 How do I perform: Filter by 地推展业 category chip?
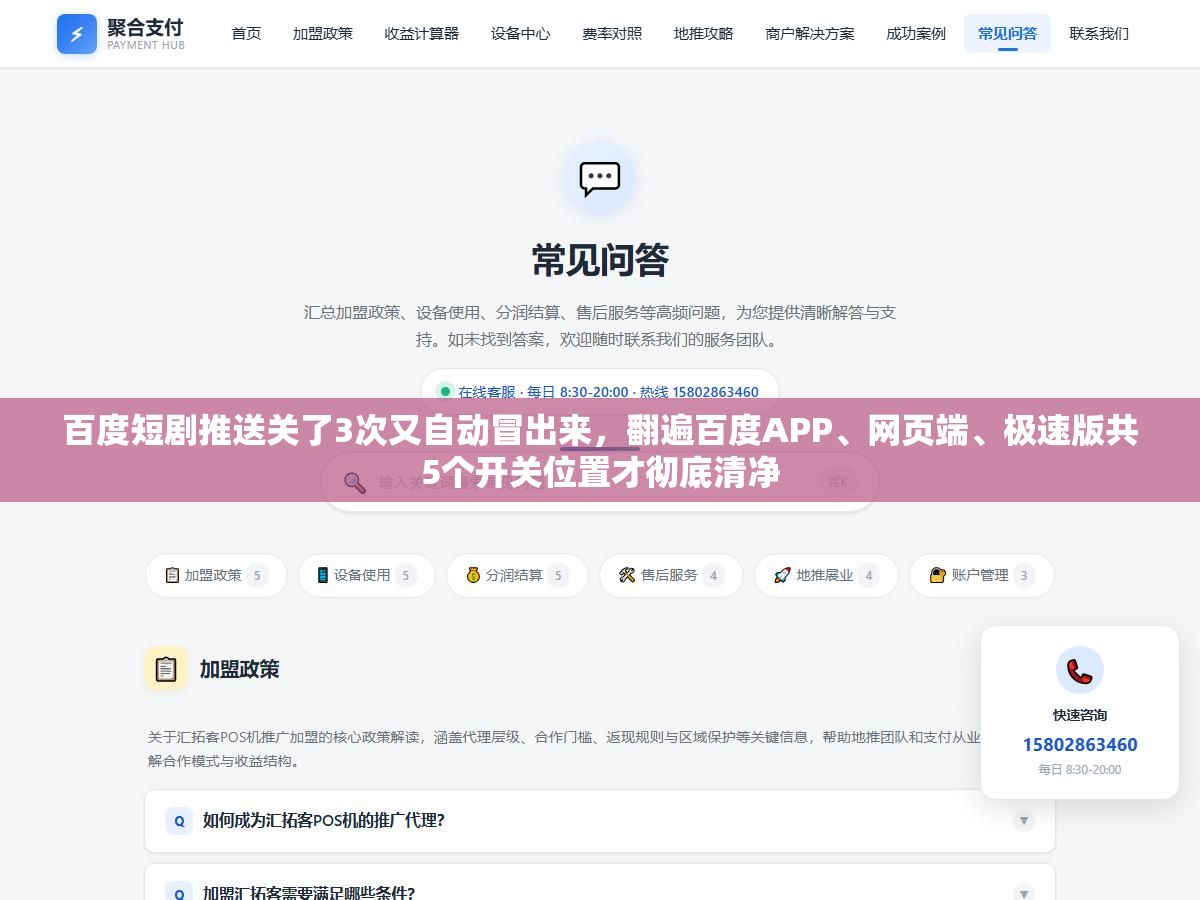click(x=826, y=575)
